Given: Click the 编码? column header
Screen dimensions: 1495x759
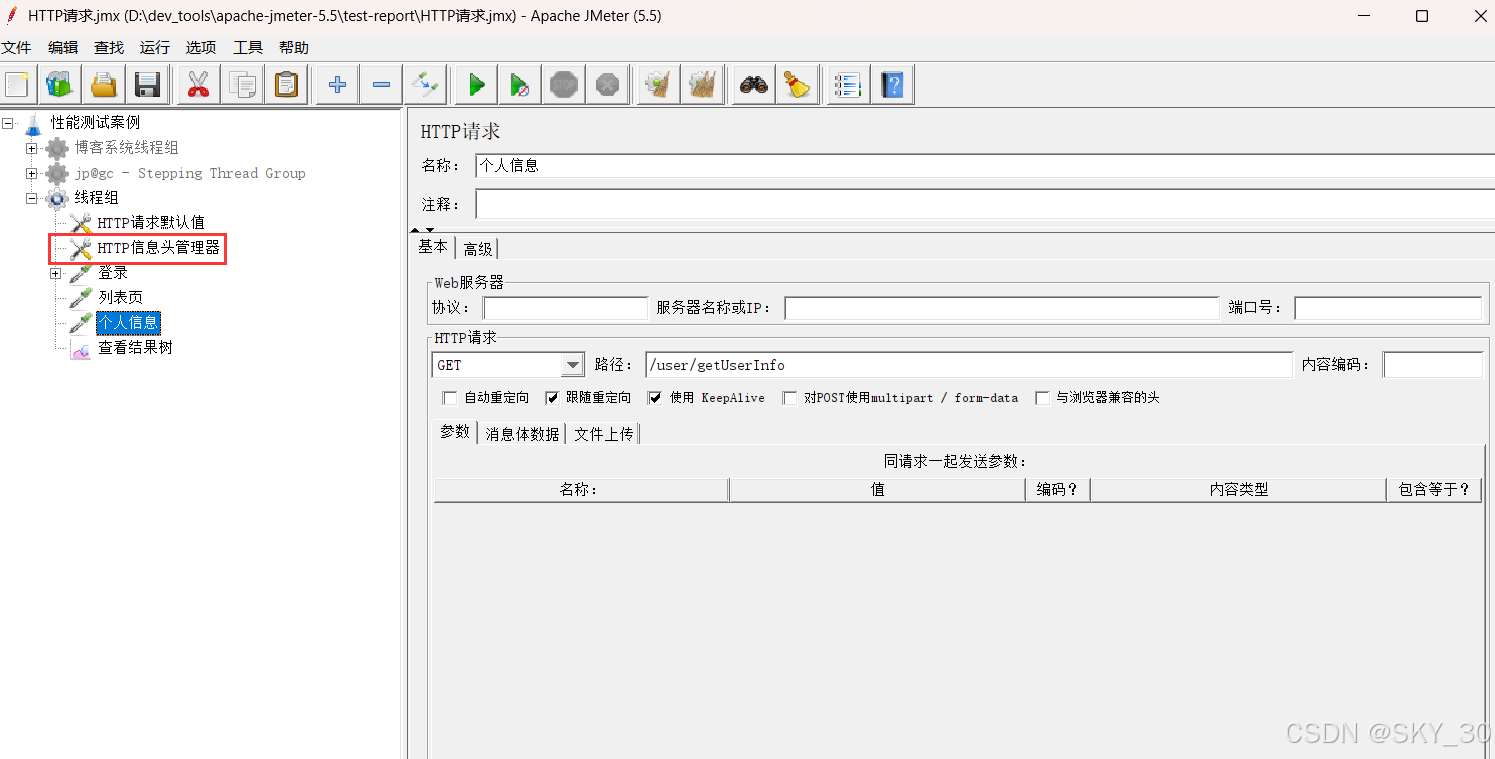Looking at the screenshot, I should 1058,489.
